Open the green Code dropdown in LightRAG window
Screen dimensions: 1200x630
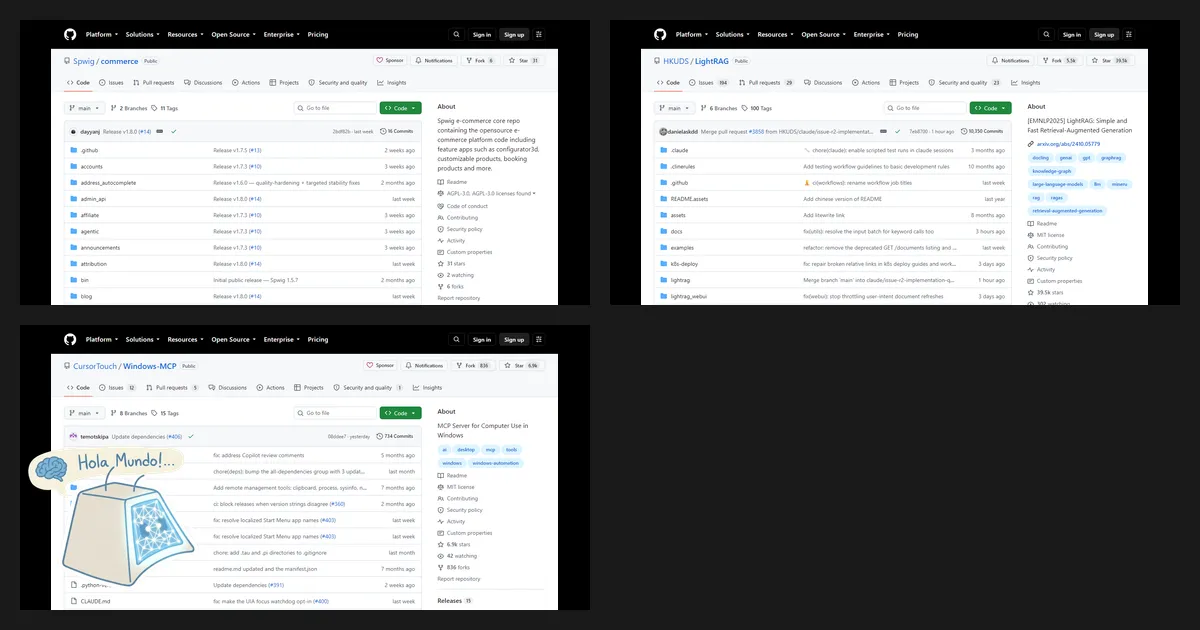point(990,108)
